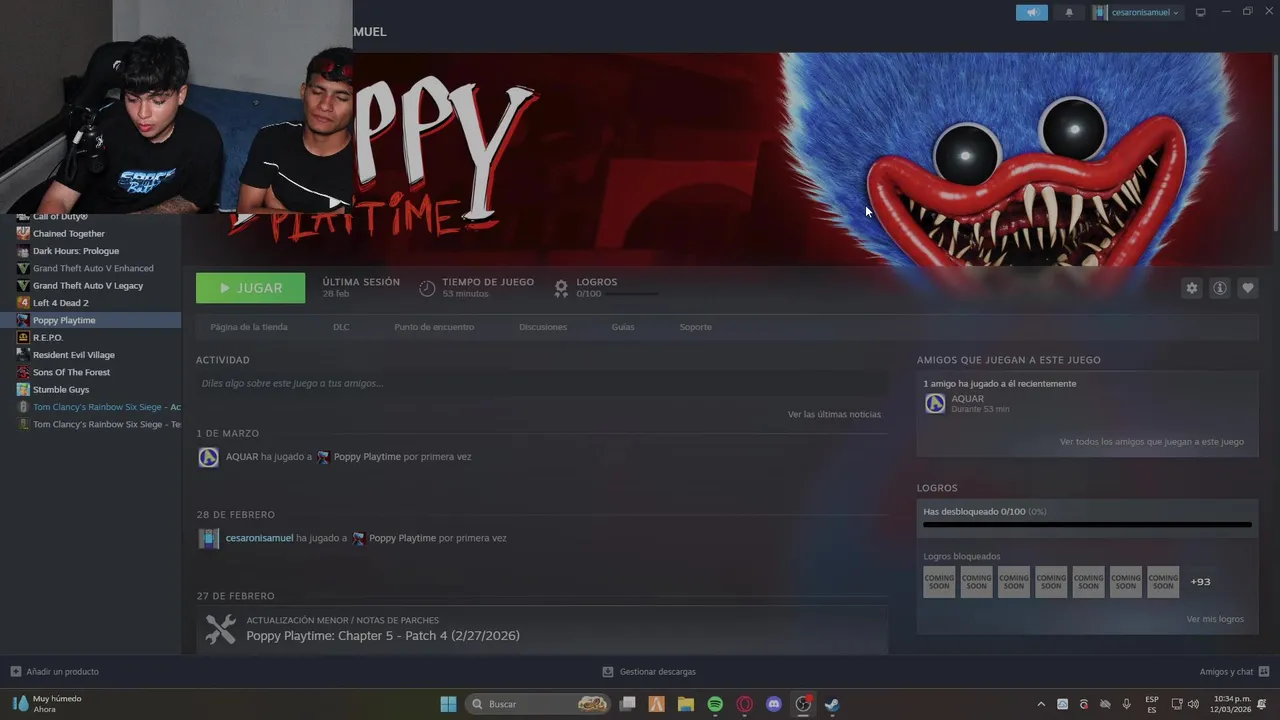
Task: Open game info circle icon
Action: pyautogui.click(x=1220, y=288)
